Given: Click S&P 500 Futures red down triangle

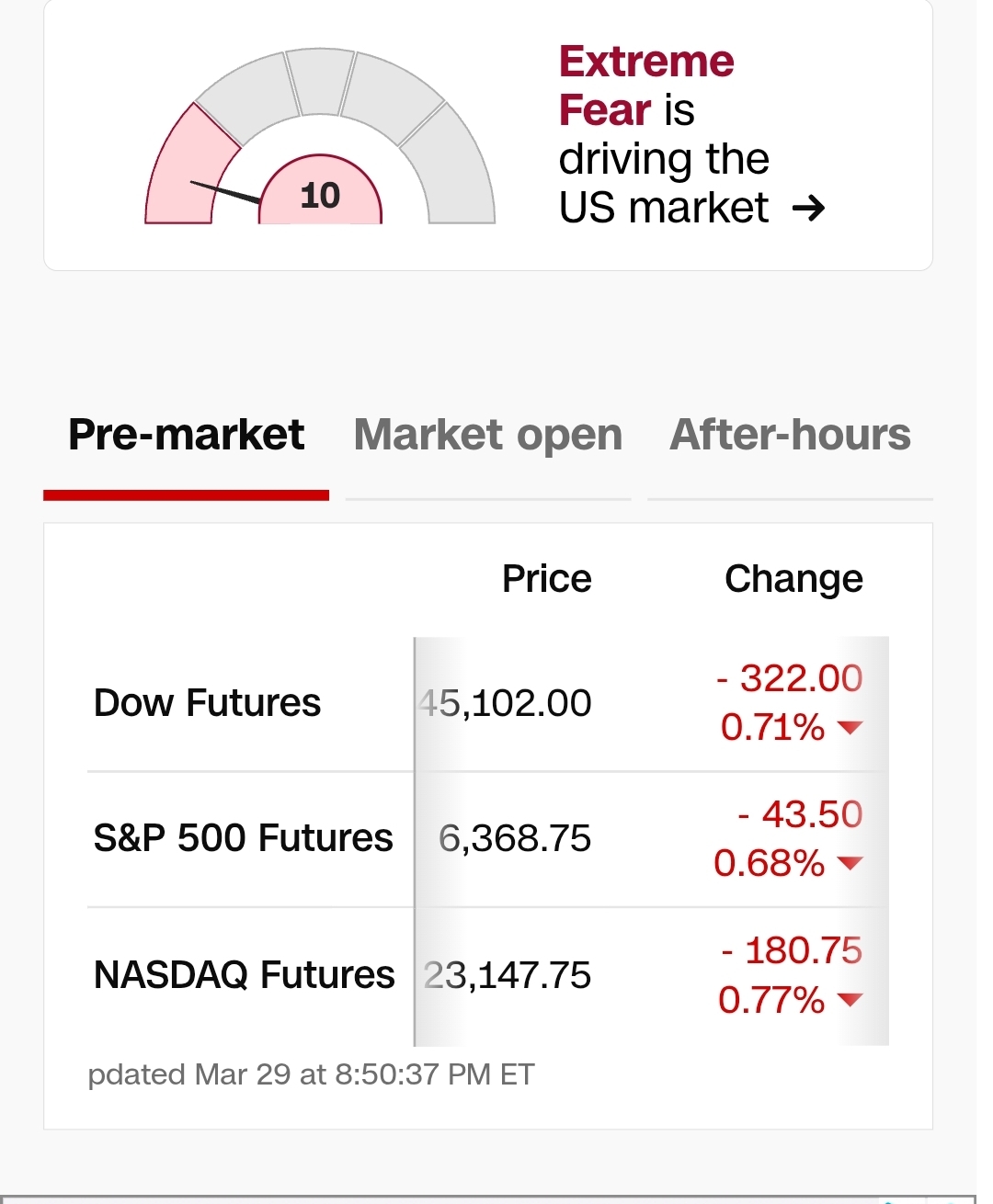Looking at the screenshot, I should 850,863.
